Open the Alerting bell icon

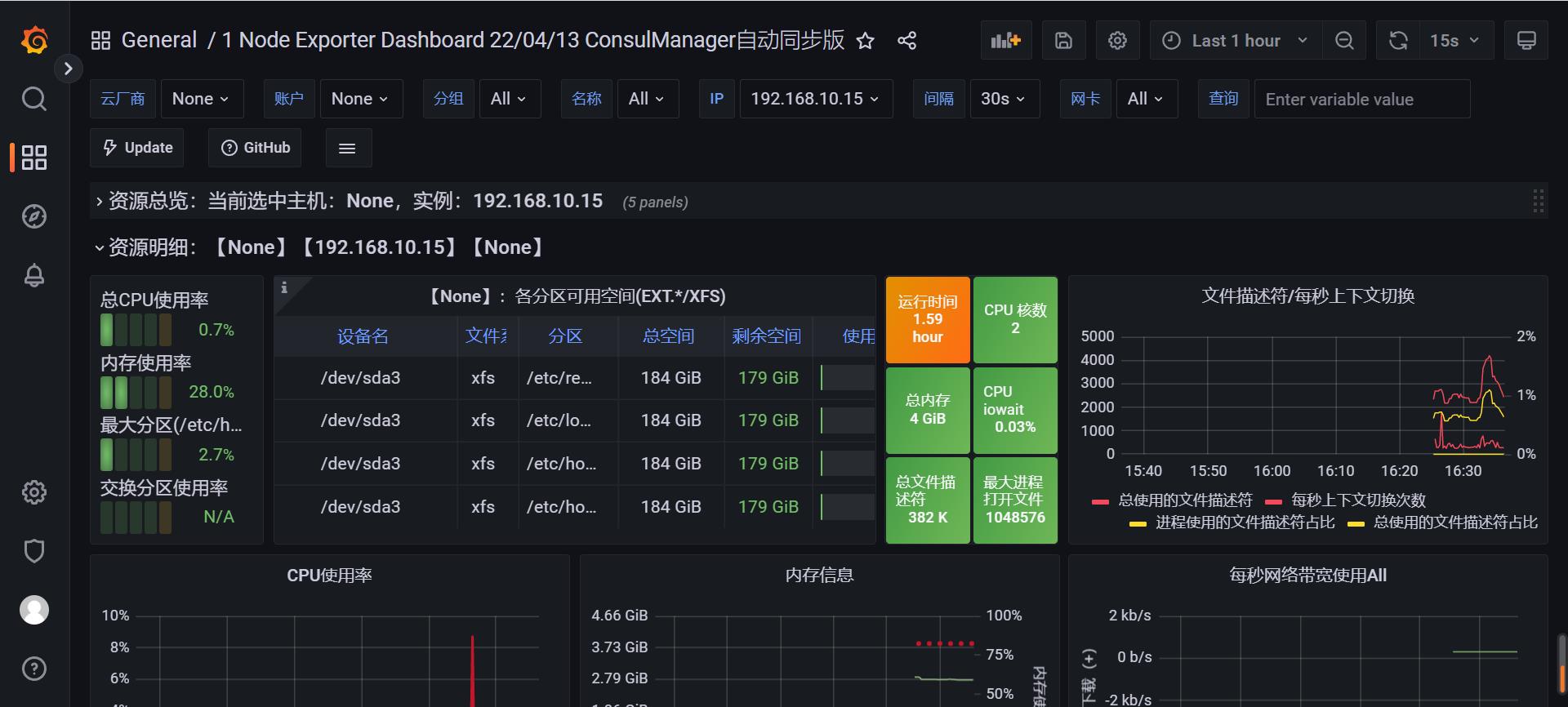click(34, 275)
